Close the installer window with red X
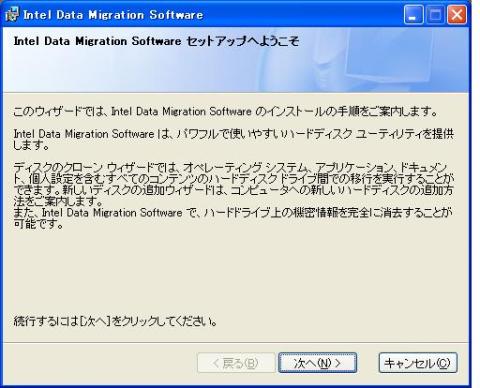Image resolution: width=480 pixels, height=388 pixels. 457,15
